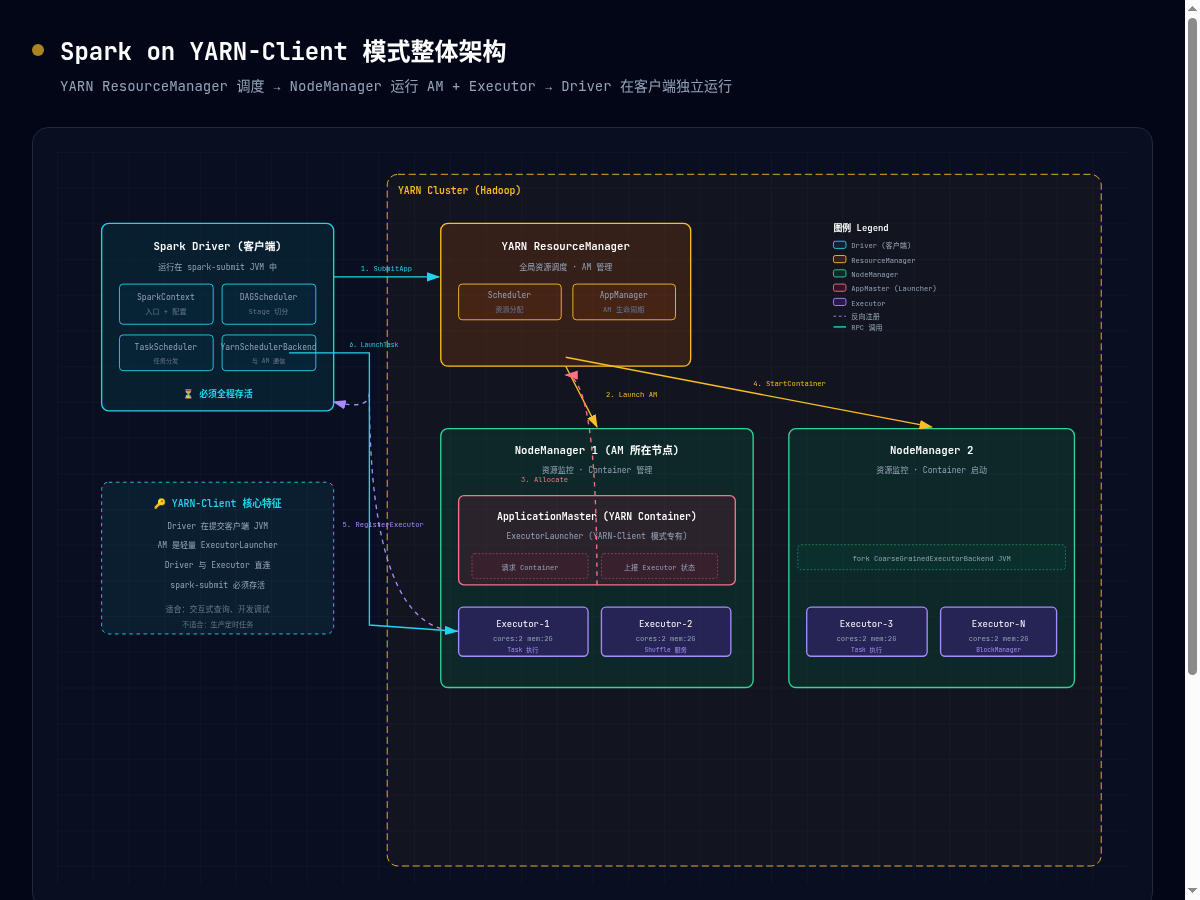
Task: Select the Scheduler box in ResourceManager
Action: [x=510, y=302]
